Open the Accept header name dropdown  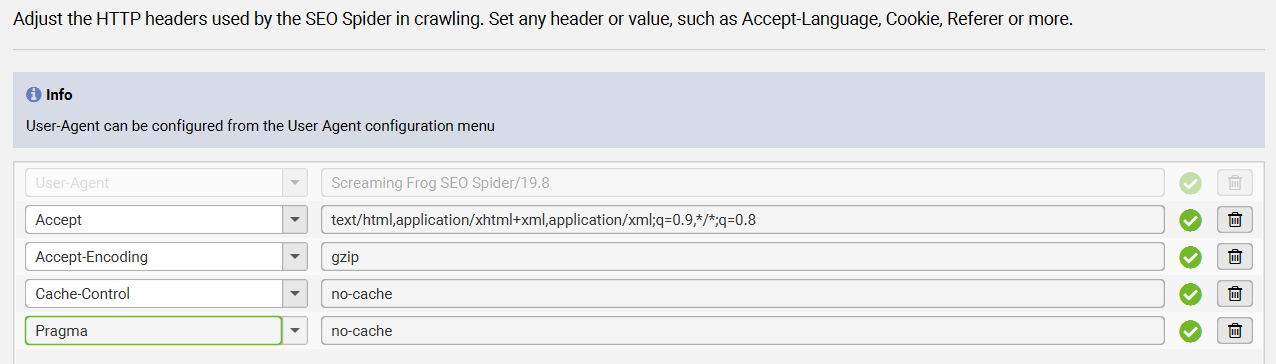click(x=295, y=220)
